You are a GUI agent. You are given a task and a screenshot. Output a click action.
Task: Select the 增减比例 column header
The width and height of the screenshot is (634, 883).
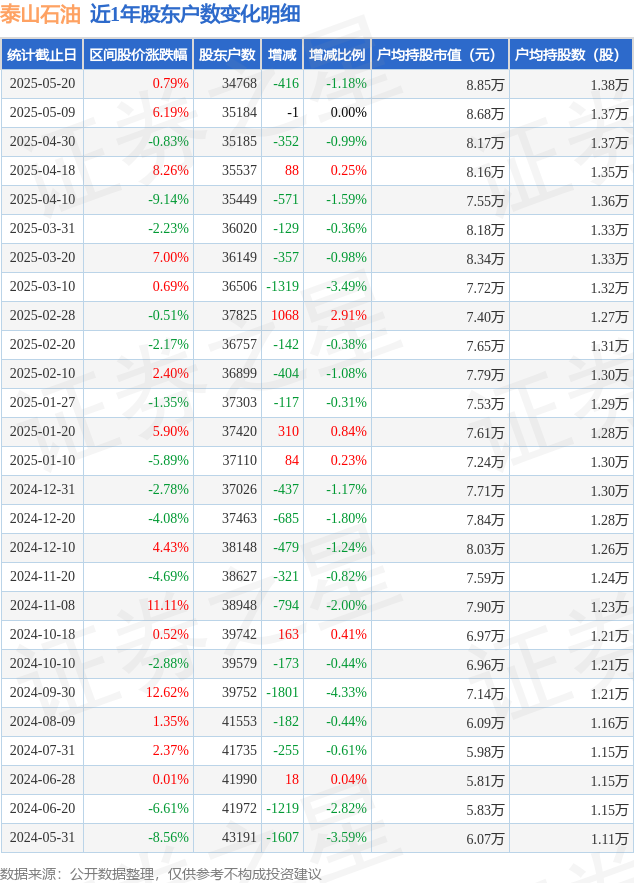coord(337,55)
